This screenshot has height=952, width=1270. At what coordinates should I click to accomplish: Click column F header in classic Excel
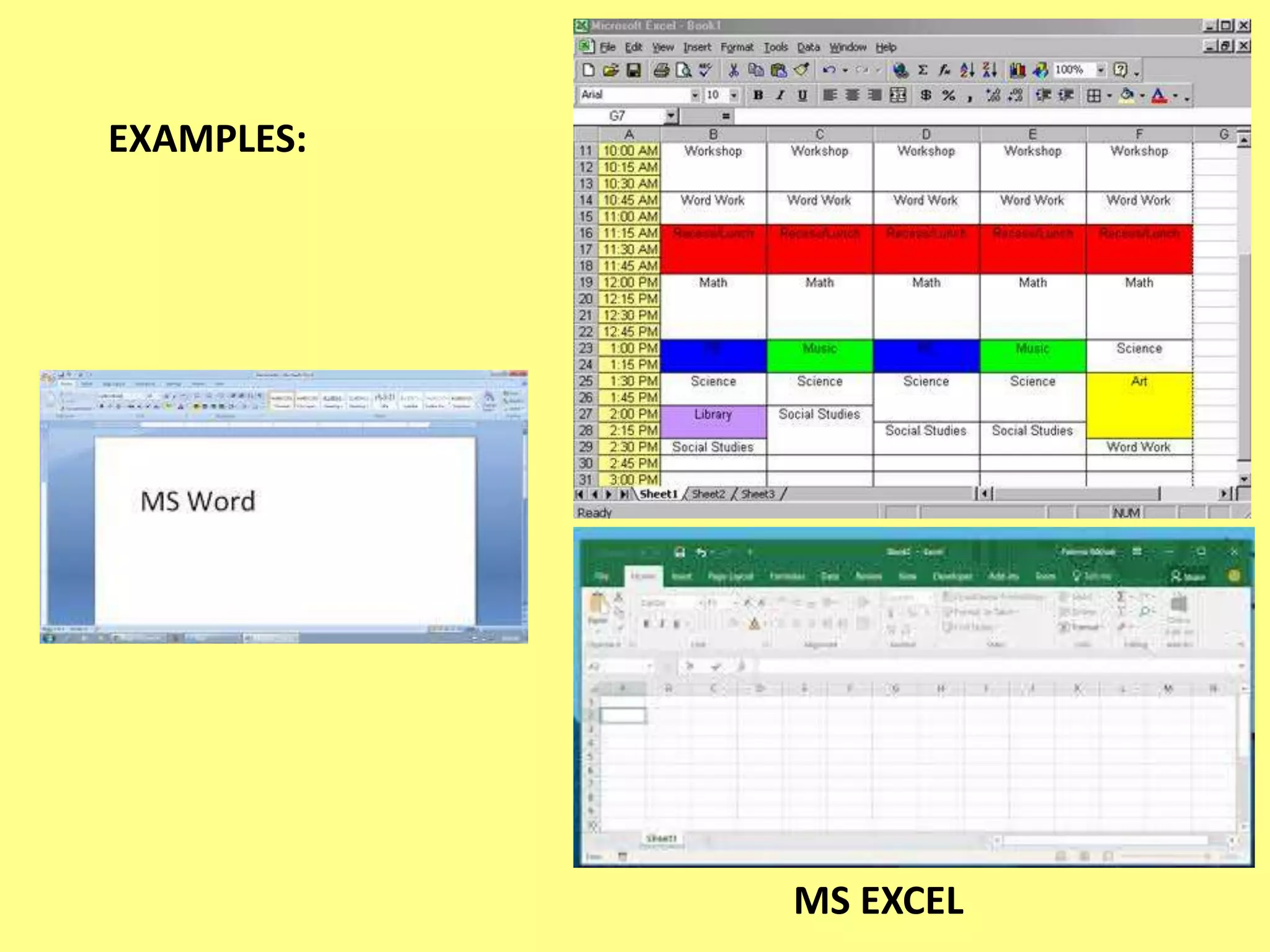(1139, 134)
